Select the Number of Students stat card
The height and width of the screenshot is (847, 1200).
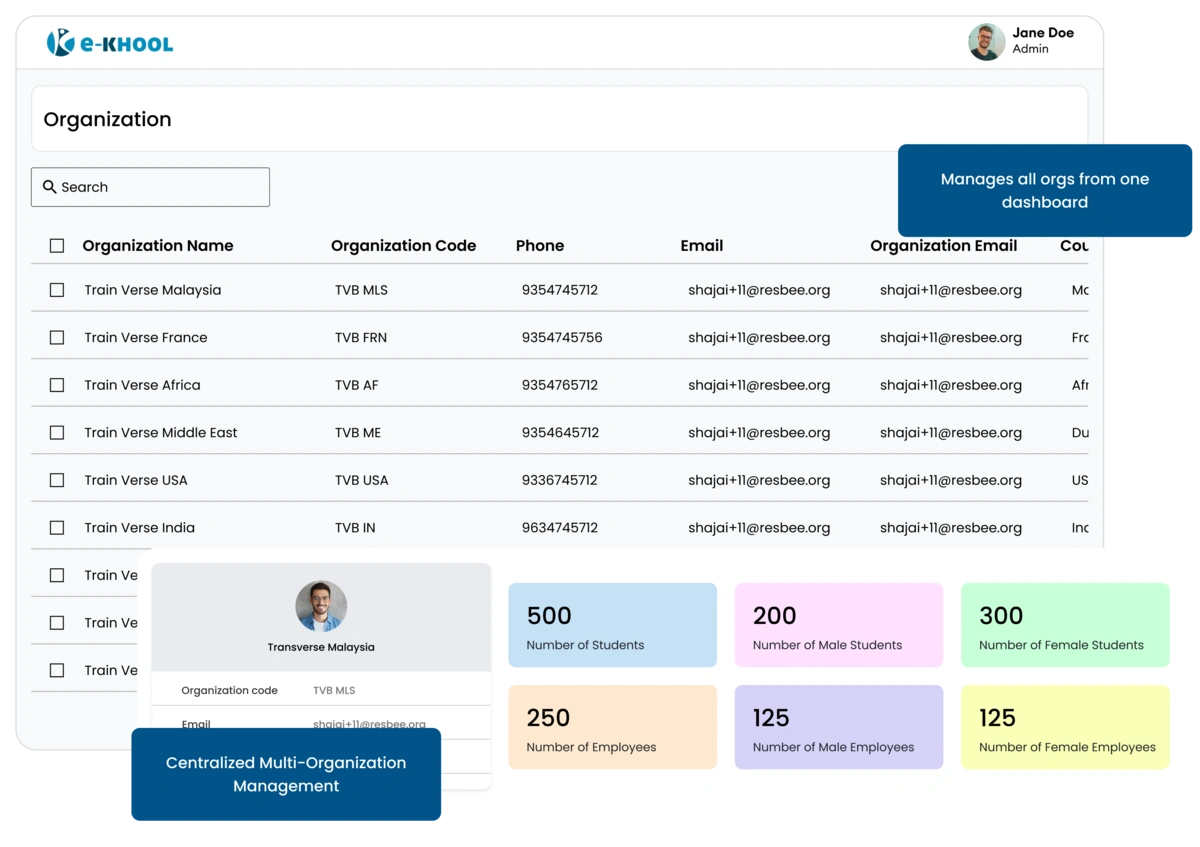pos(612,624)
